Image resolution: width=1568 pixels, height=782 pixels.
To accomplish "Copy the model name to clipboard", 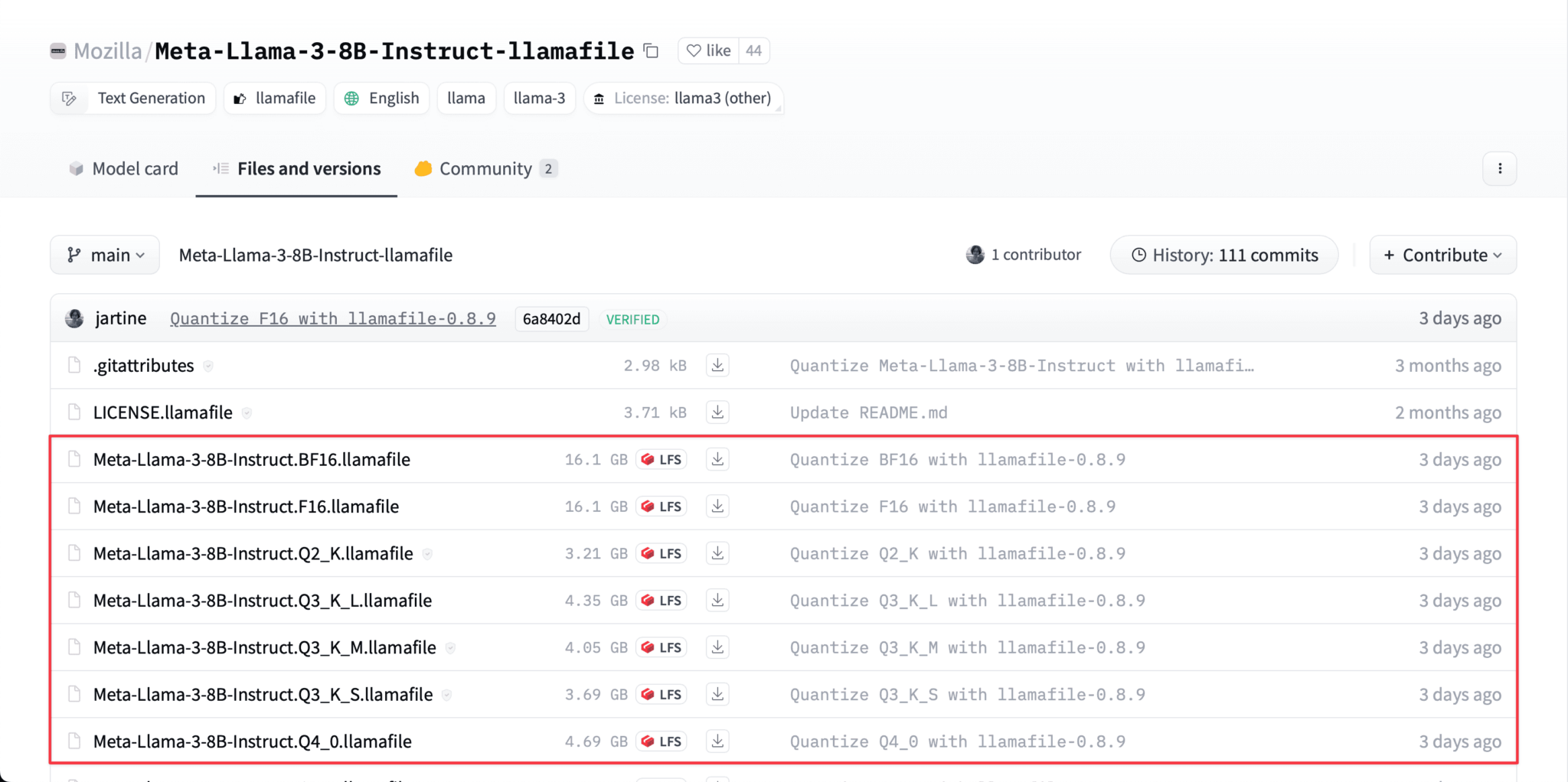I will [652, 51].
